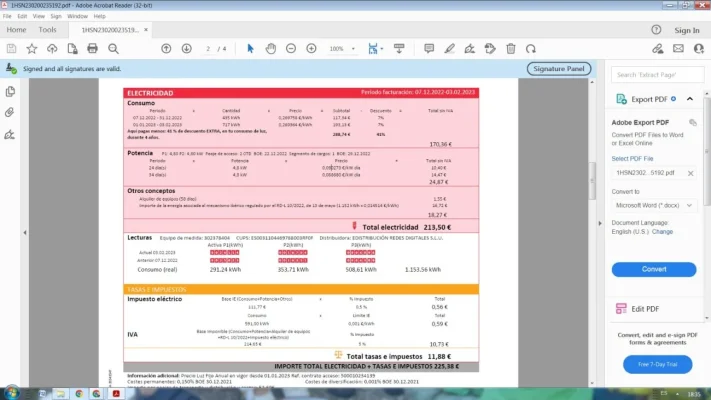This screenshot has height=400, width=711.
Task: Select the highlight pen tool
Action: [449, 49]
